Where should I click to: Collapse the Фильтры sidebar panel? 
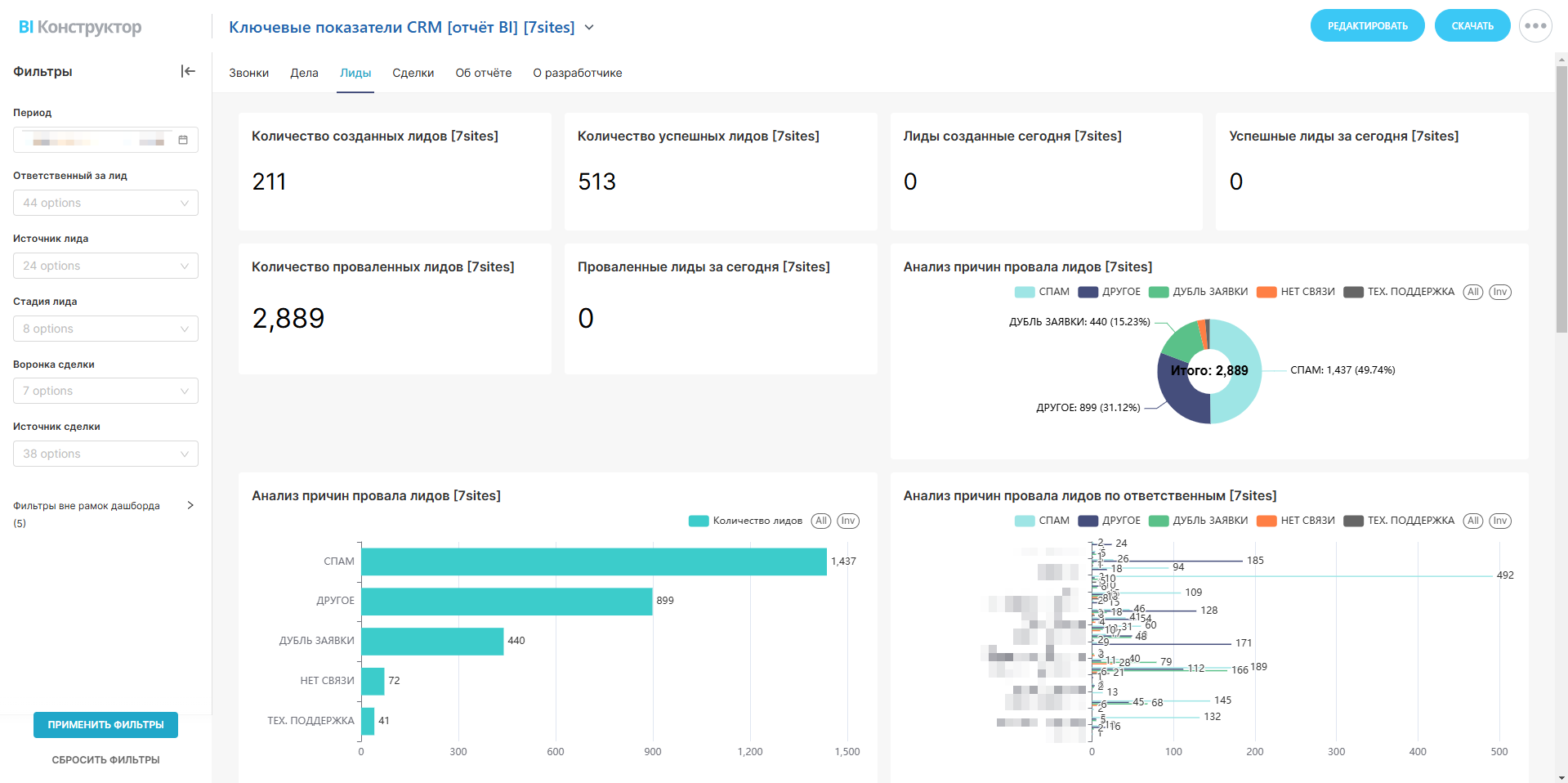tap(188, 71)
